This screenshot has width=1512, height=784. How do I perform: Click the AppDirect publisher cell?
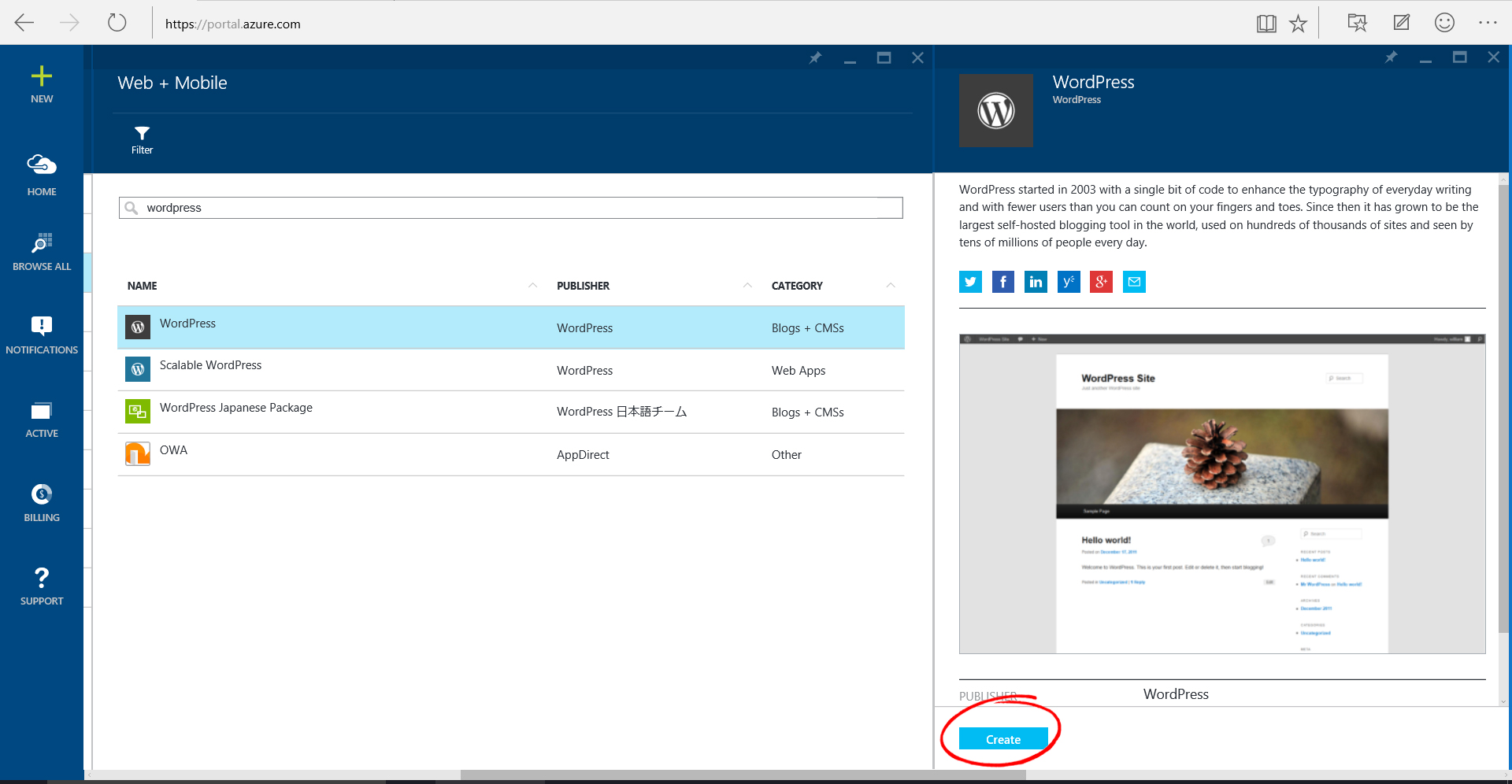pos(583,455)
